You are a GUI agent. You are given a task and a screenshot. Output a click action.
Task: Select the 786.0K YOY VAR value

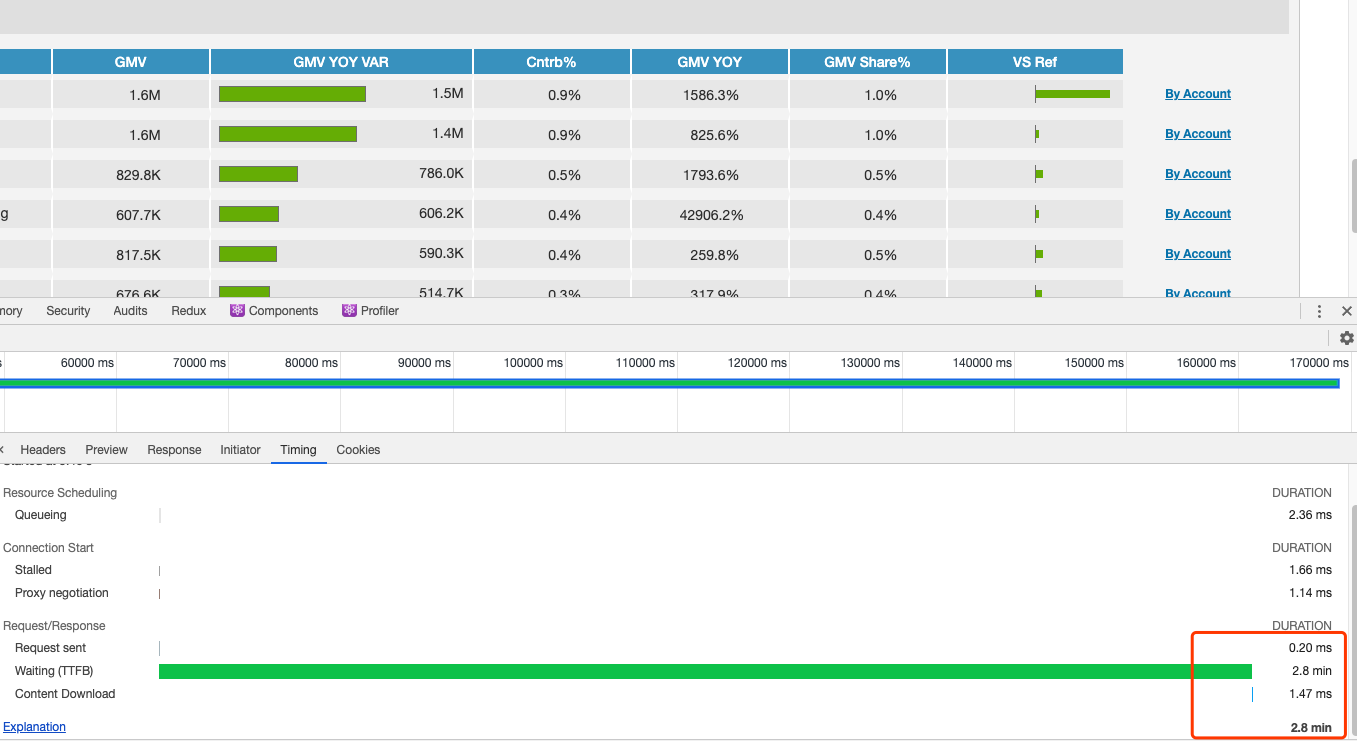[x=441, y=173]
